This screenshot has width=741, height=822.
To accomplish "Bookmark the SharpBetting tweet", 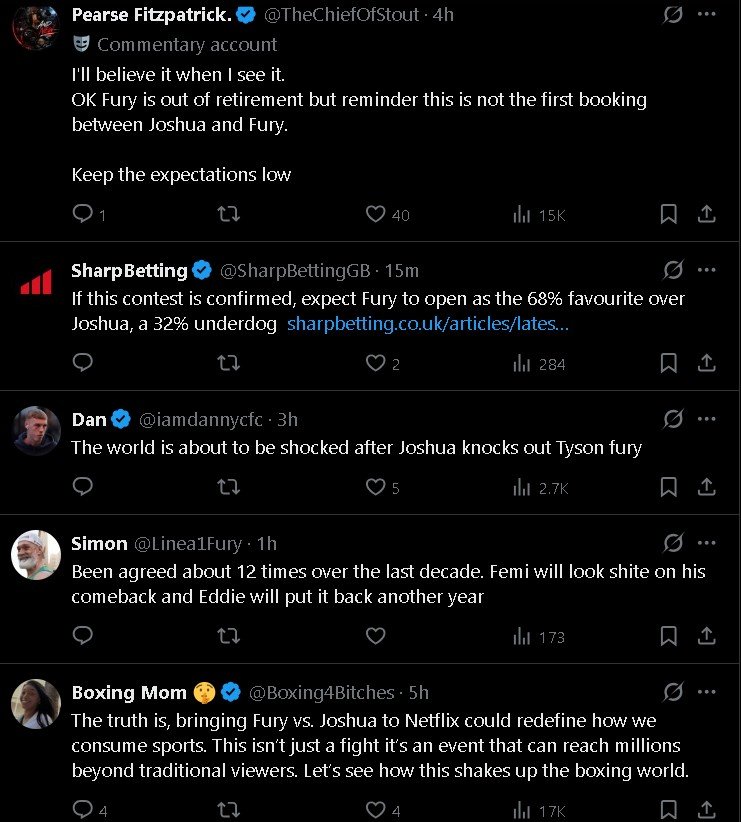I will (669, 363).
